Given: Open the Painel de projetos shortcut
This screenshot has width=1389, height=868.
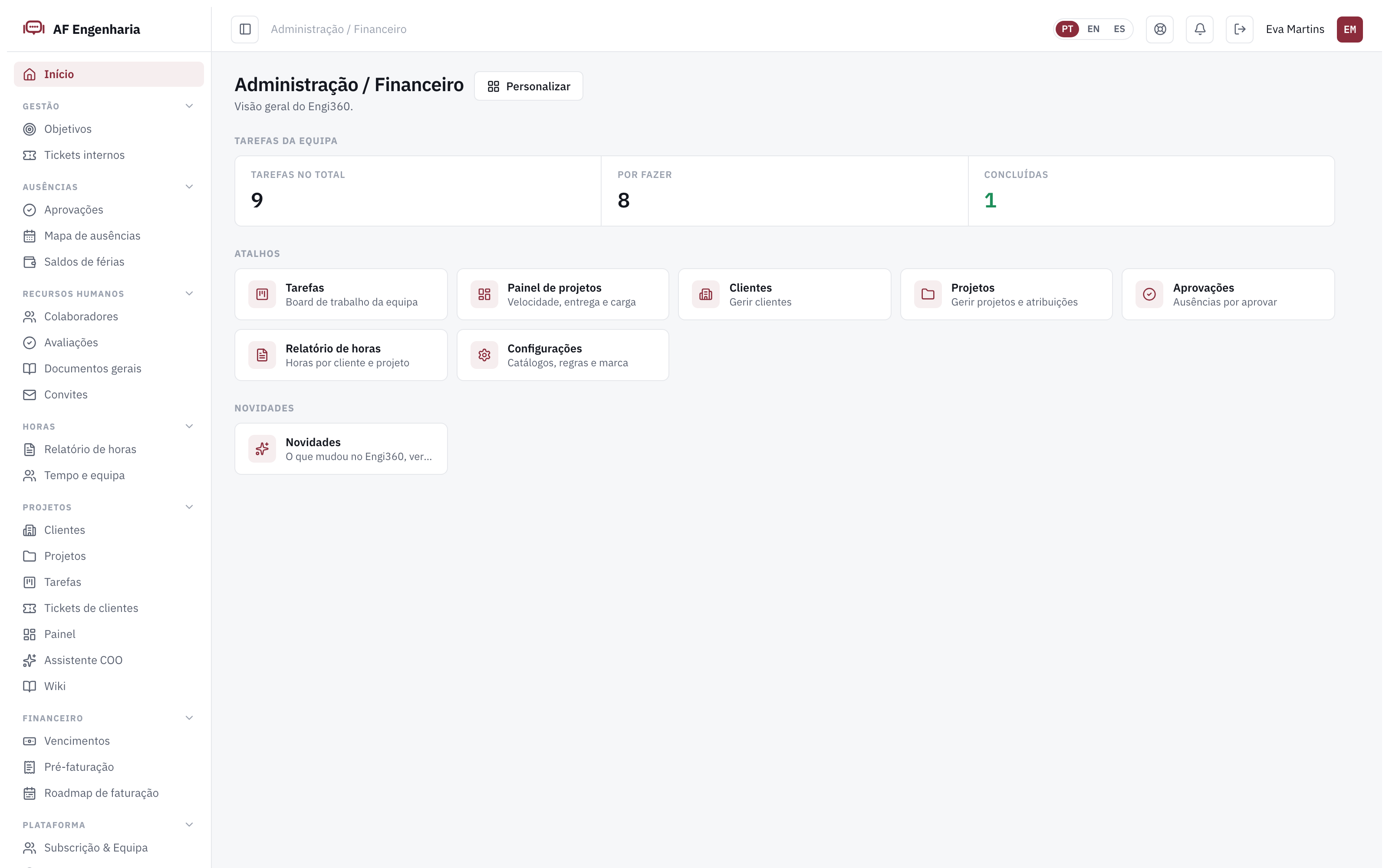Looking at the screenshot, I should (x=563, y=295).
